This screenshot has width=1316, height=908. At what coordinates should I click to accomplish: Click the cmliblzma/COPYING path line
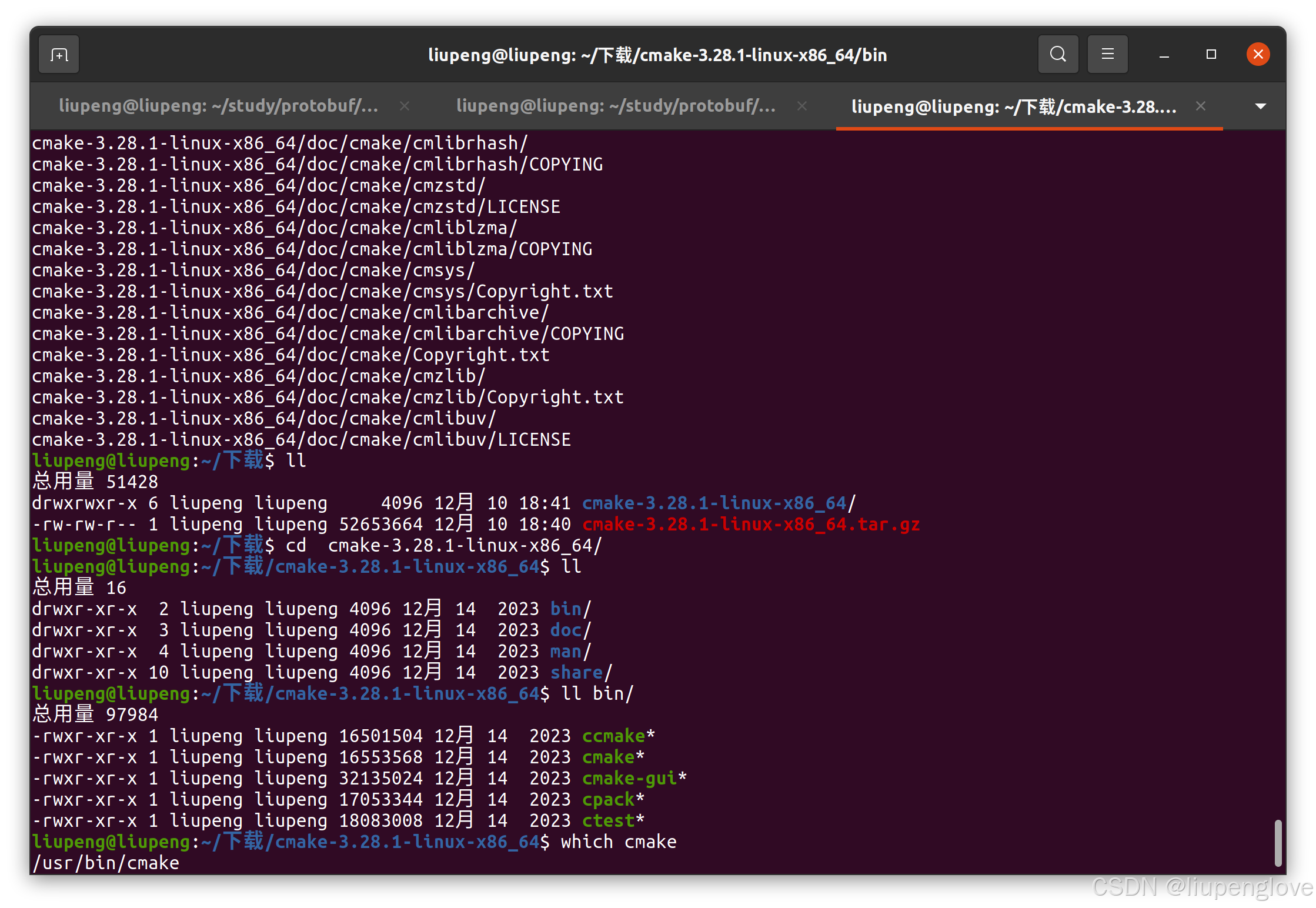coord(312,249)
